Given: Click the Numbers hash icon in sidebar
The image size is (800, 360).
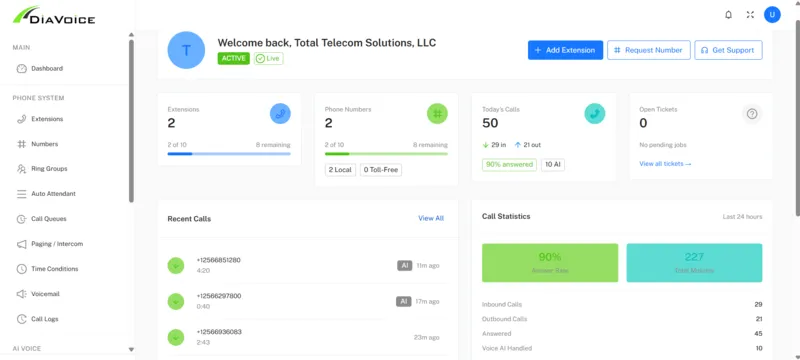Looking at the screenshot, I should pyautogui.click(x=21, y=144).
